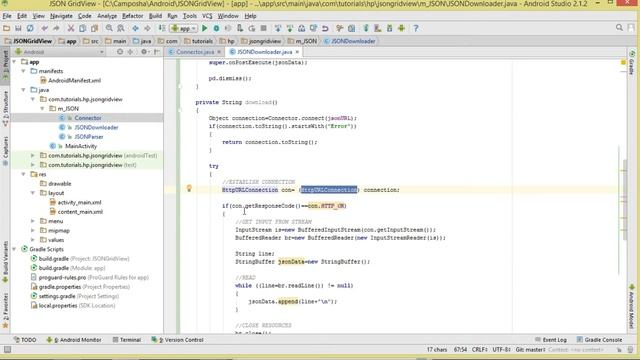The width and height of the screenshot is (640, 360).
Task: Select build.gradle (Module: app)
Action: 72,268
